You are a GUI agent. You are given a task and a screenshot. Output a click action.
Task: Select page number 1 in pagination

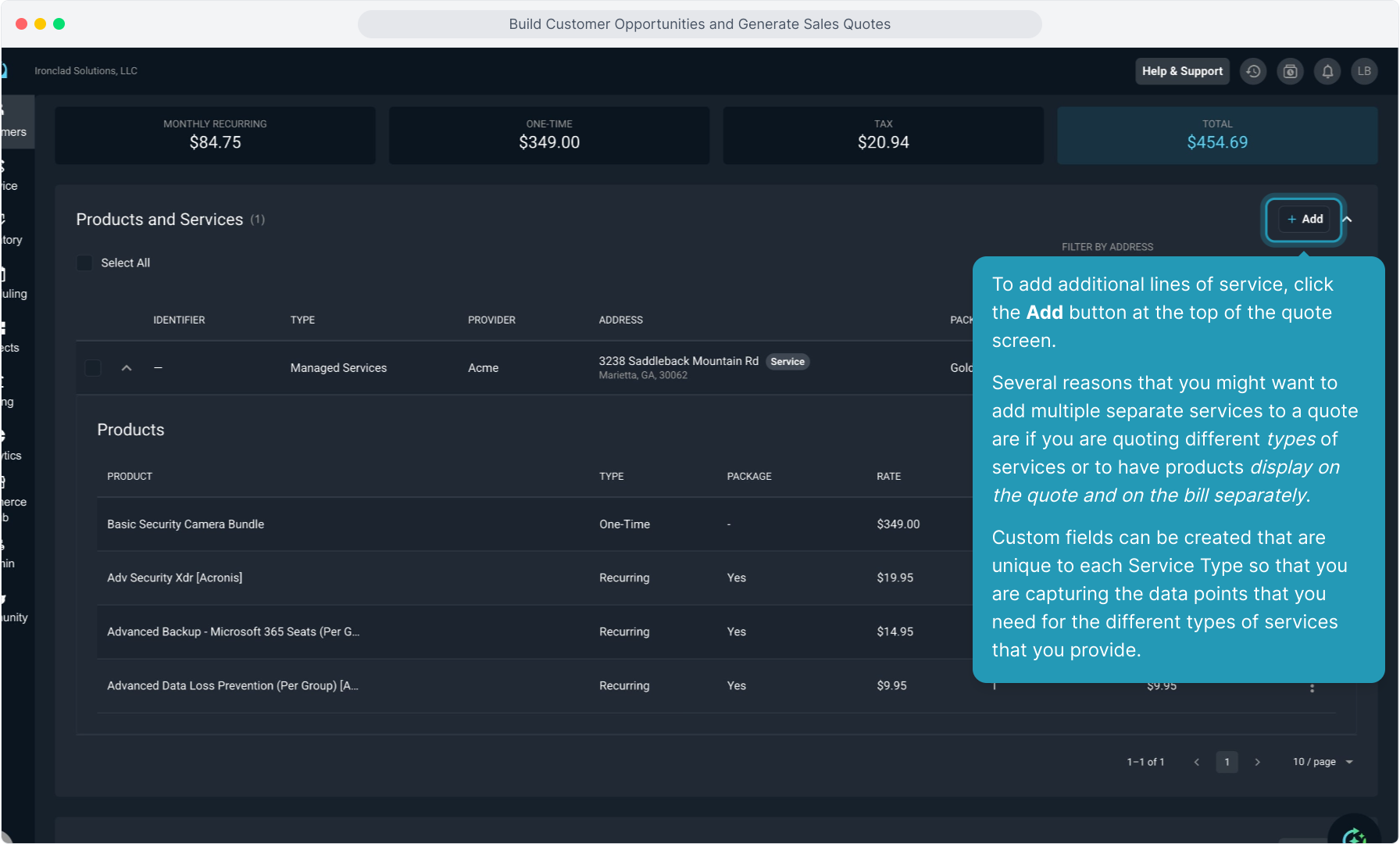pyautogui.click(x=1227, y=762)
